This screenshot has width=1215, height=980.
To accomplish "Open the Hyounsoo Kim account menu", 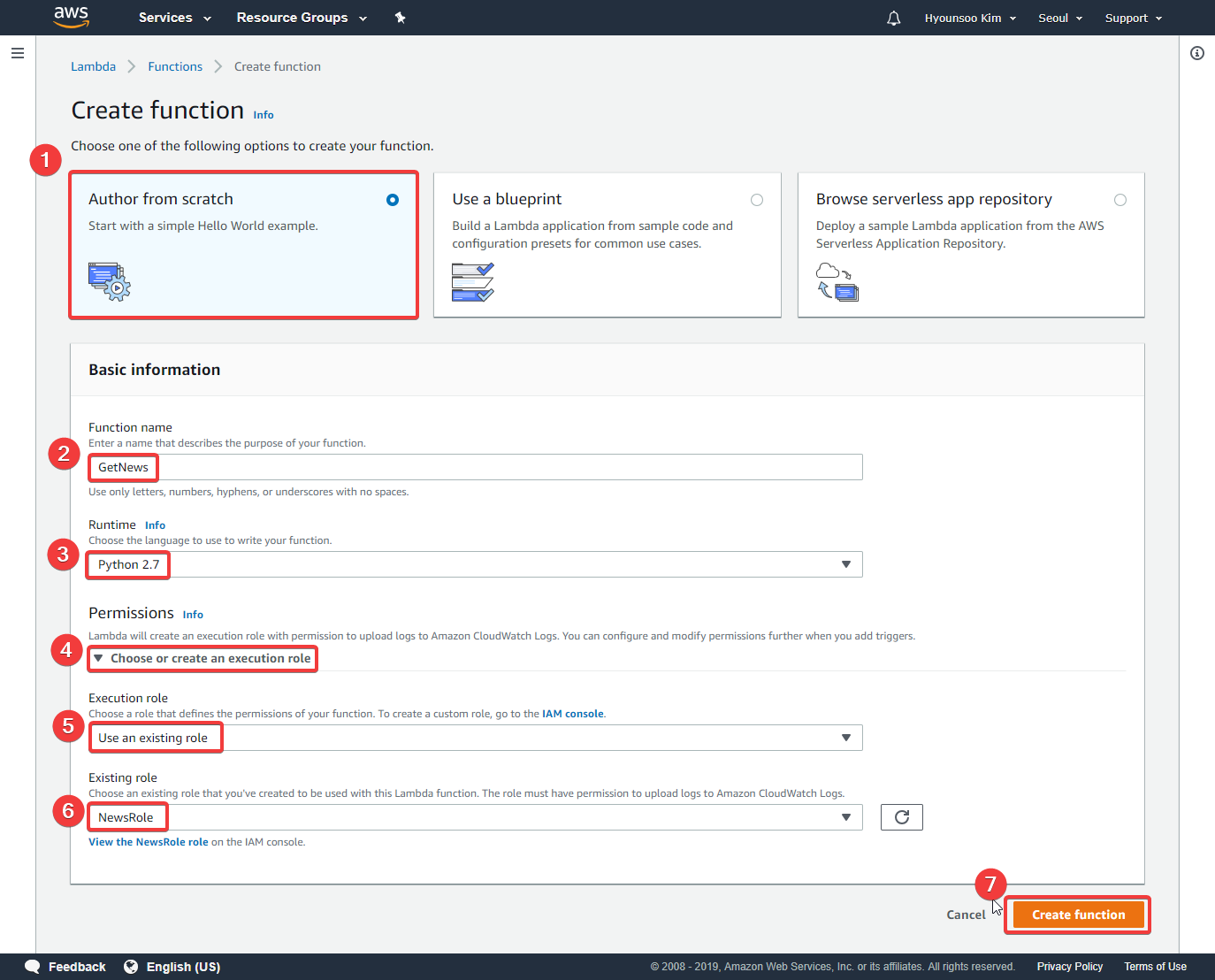I will click(x=970, y=18).
